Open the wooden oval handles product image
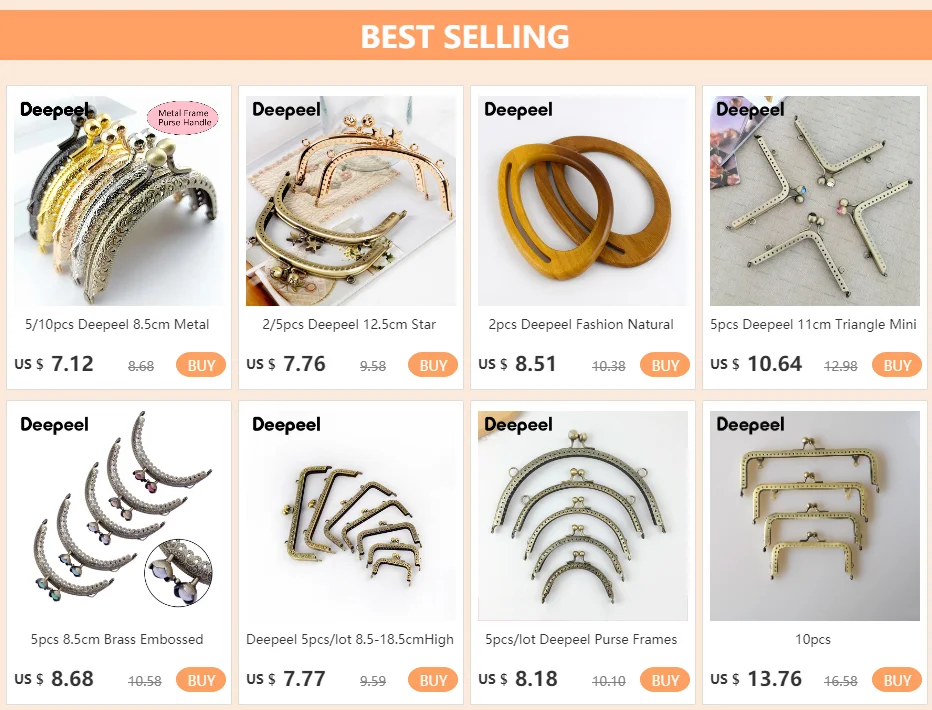The width and height of the screenshot is (932, 710). [583, 201]
